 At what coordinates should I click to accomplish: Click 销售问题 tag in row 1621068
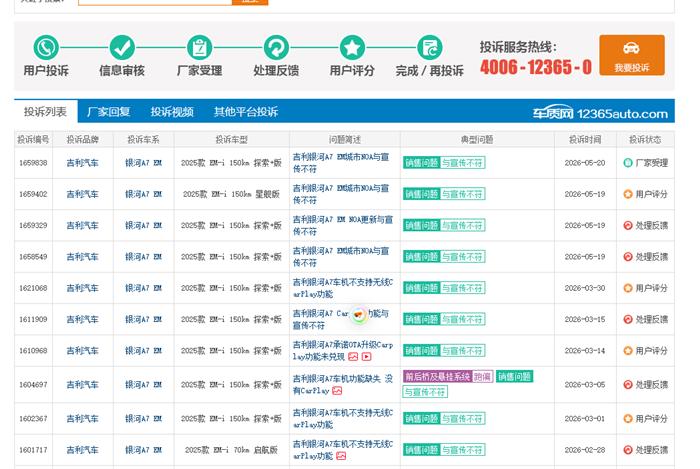tap(421, 288)
